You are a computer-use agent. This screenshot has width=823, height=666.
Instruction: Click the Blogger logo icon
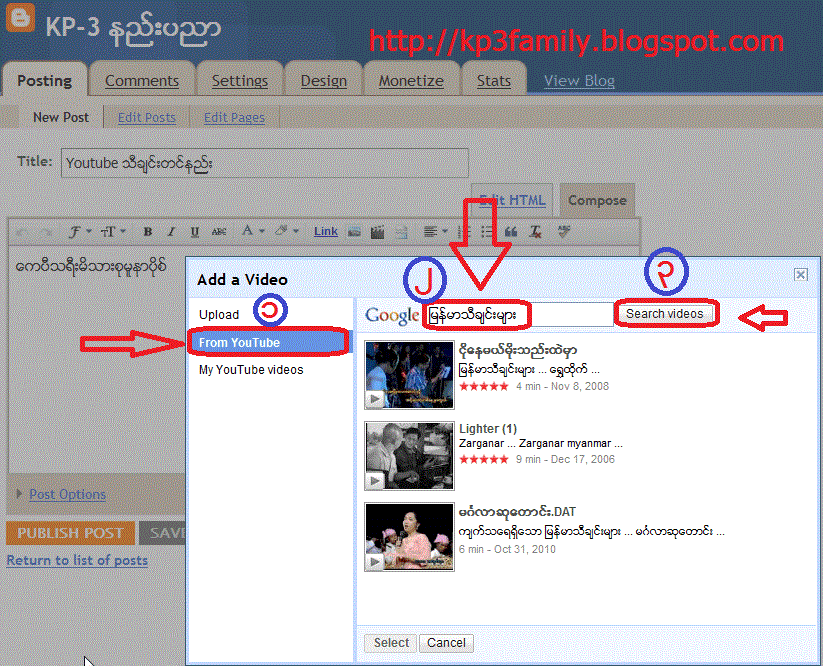(20, 18)
